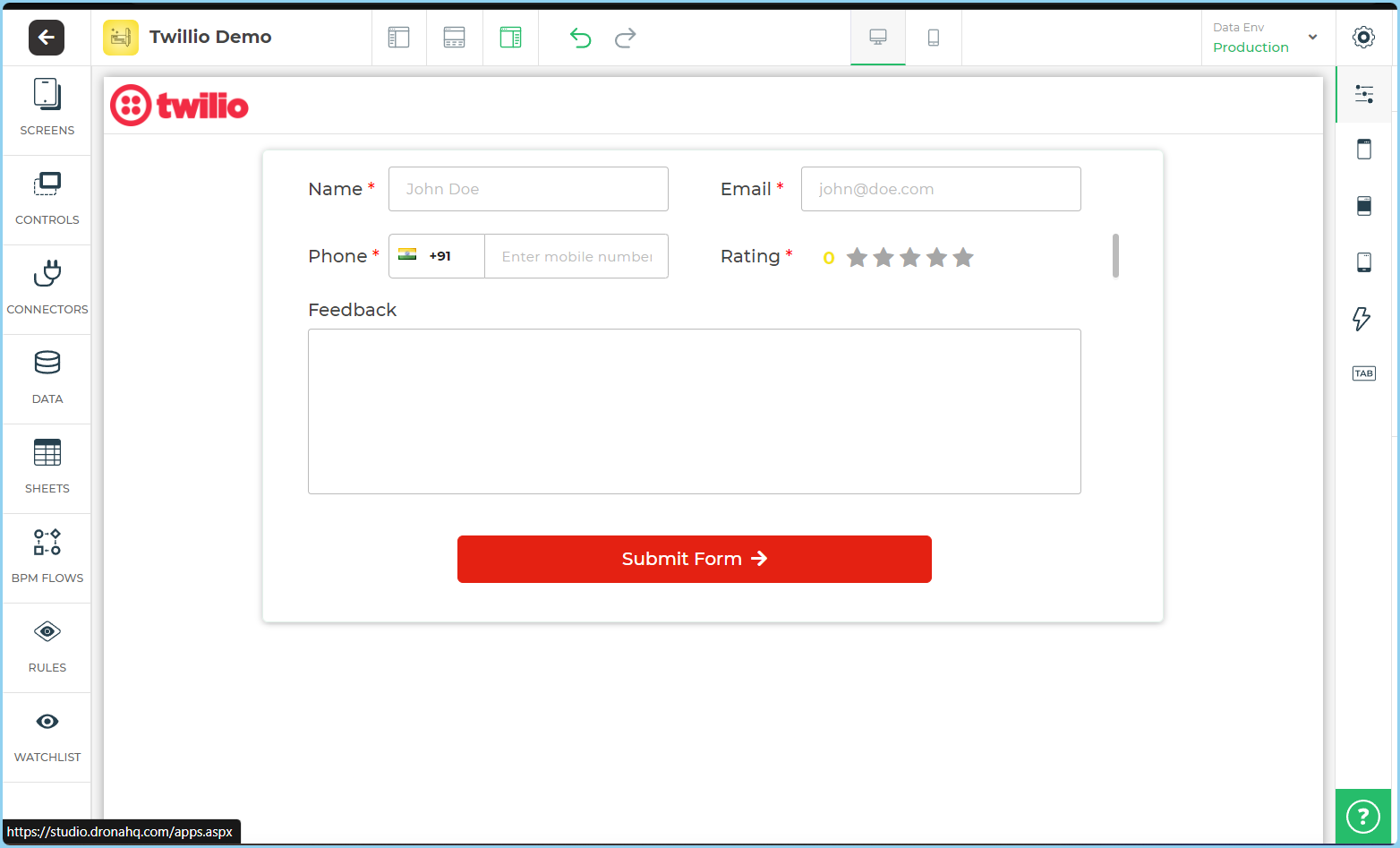Click the redo arrow in the toolbar
This screenshot has height=848, width=1400.
[x=625, y=38]
